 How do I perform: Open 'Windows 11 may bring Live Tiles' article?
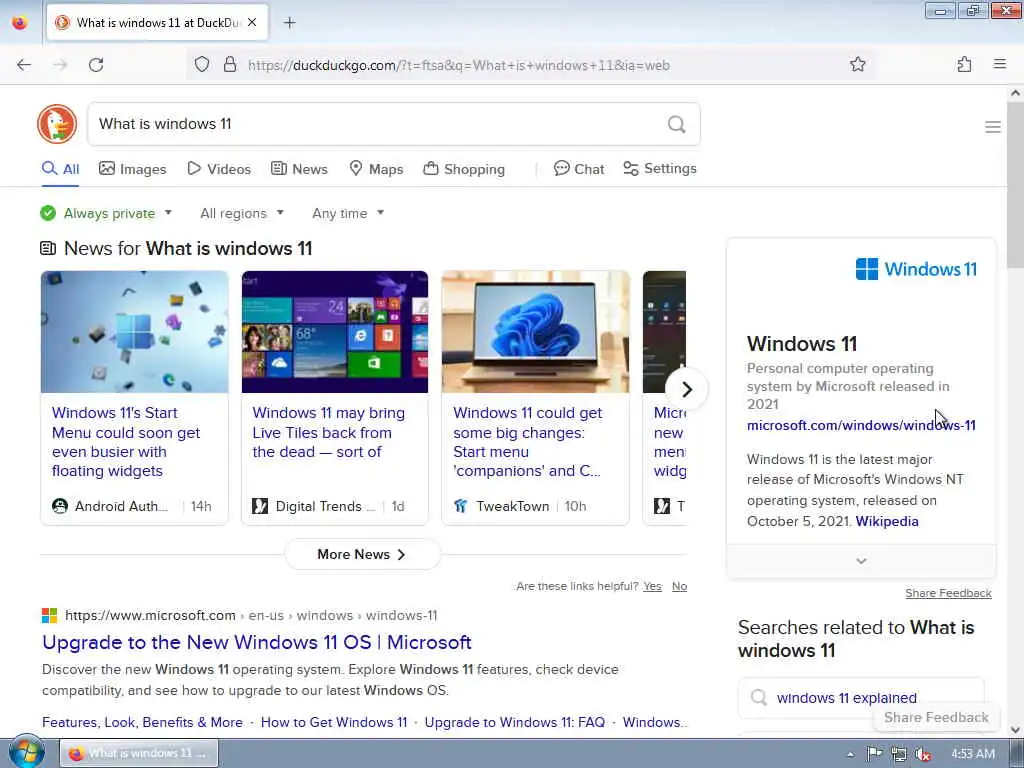point(328,432)
